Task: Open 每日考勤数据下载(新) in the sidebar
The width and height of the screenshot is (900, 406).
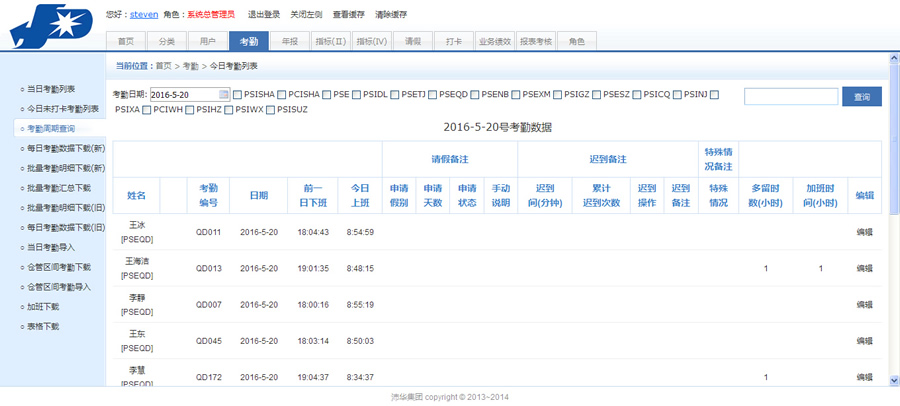Action: click(x=66, y=148)
